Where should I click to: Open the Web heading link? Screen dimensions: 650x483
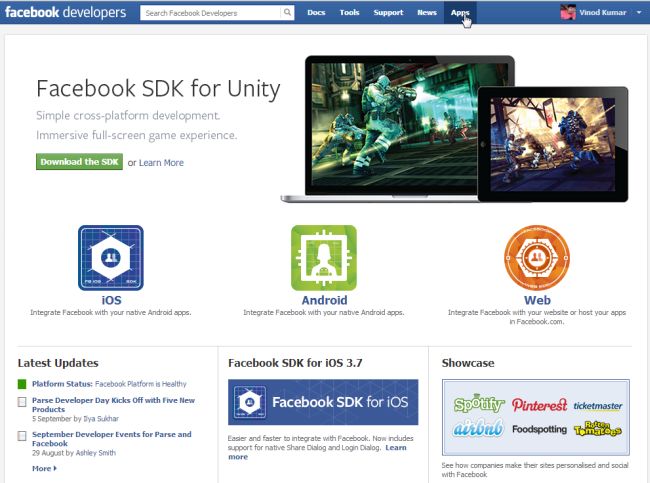537,300
